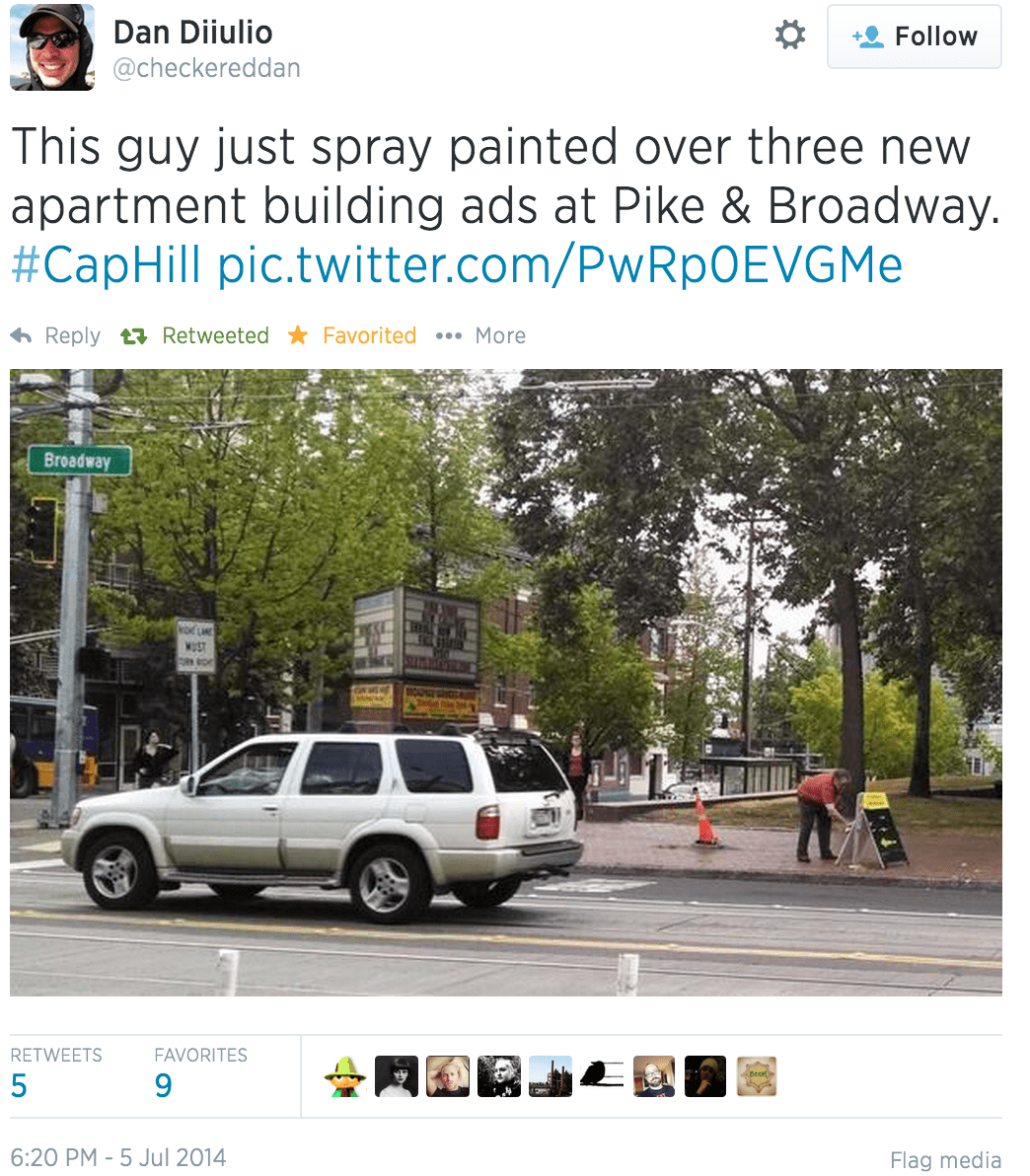This screenshot has height=1176, width=1030.
Task: Show the 5 retweets list
Action: pos(55,1074)
